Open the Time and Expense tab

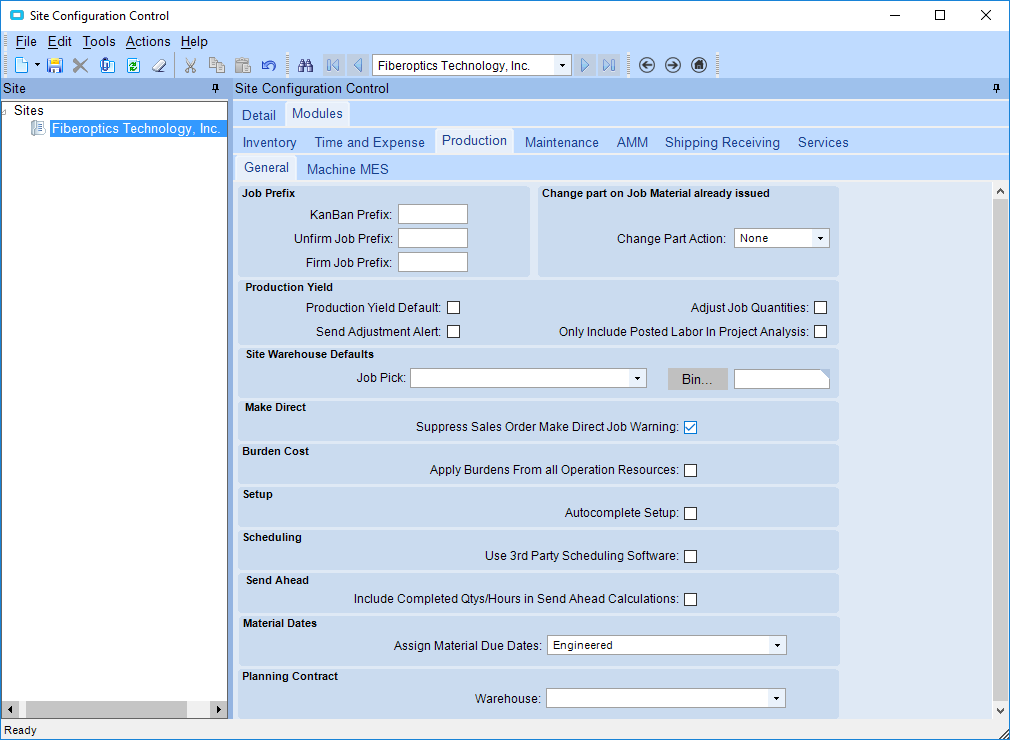370,142
